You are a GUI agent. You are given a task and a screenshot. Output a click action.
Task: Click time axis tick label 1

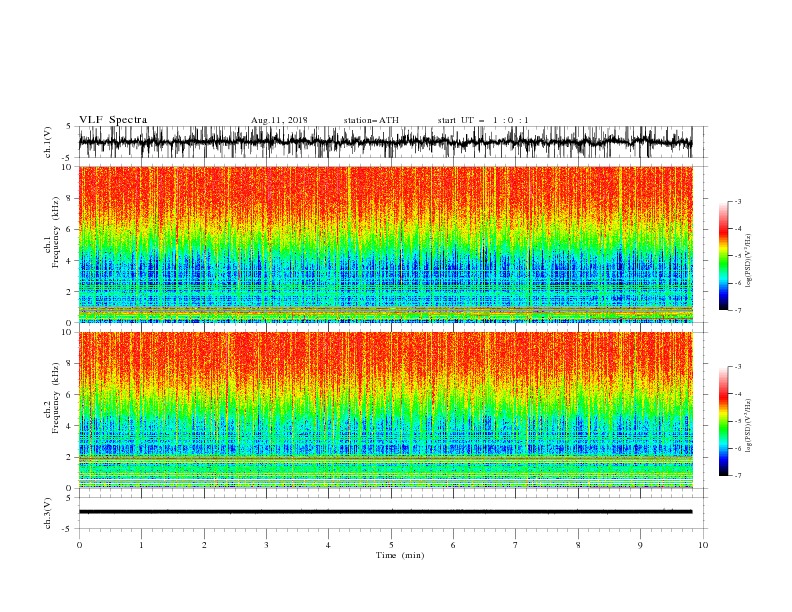pyautogui.click(x=141, y=545)
